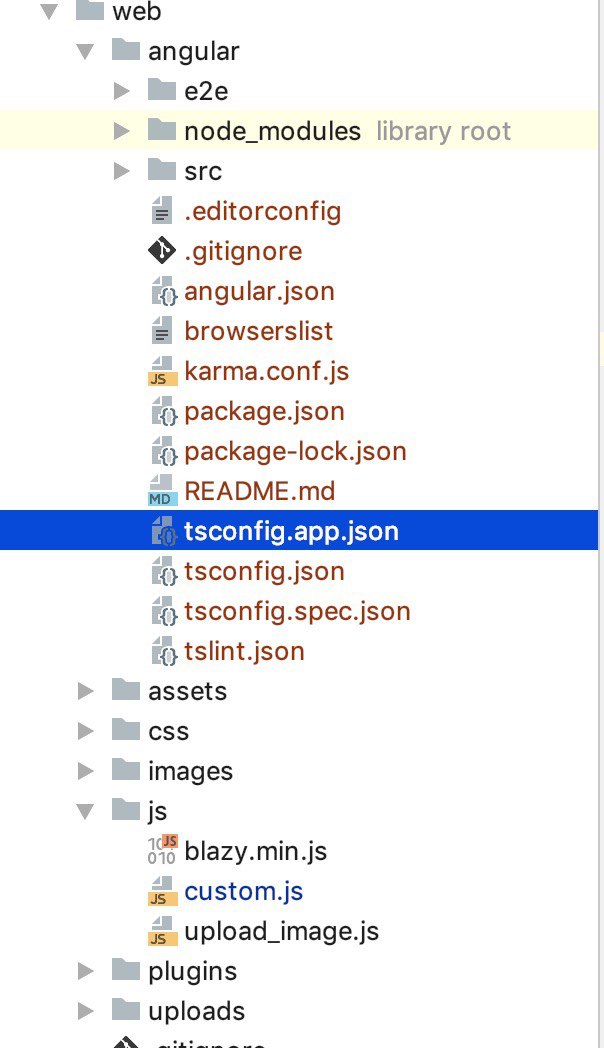604x1048 pixels.
Task: Click the node_modules folder icon
Action: (162, 131)
